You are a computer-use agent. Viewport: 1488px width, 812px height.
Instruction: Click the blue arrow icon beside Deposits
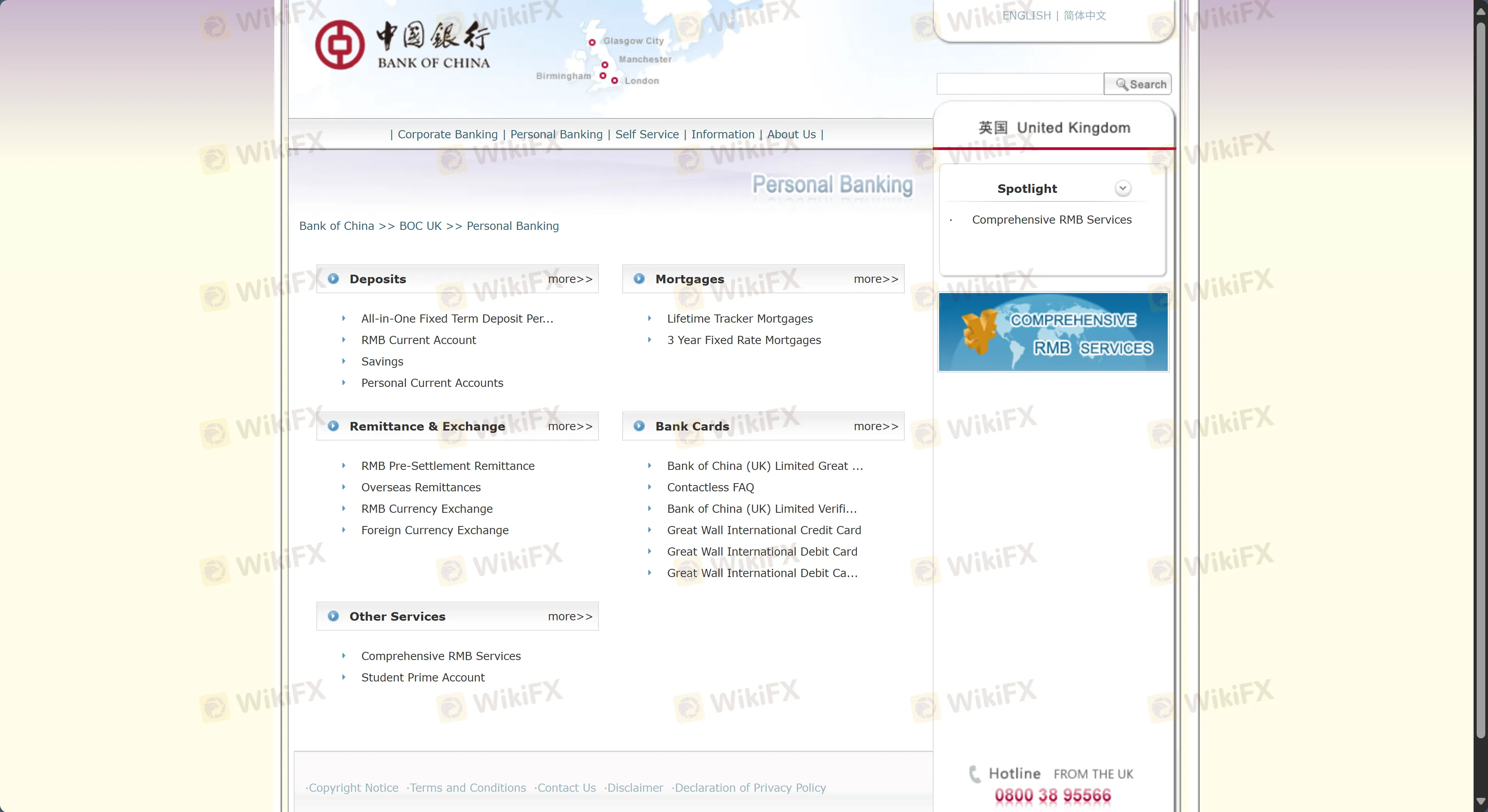(333, 278)
